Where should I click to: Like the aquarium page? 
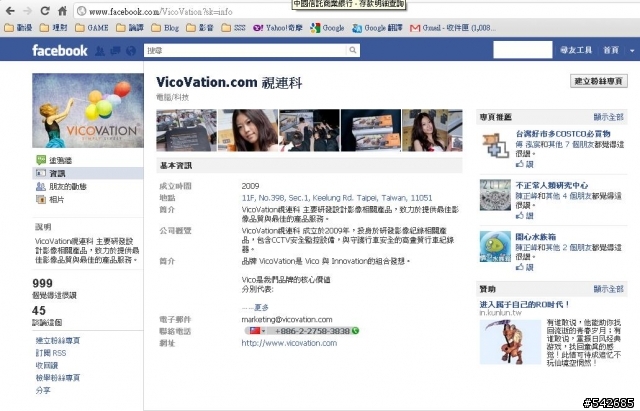(525, 267)
